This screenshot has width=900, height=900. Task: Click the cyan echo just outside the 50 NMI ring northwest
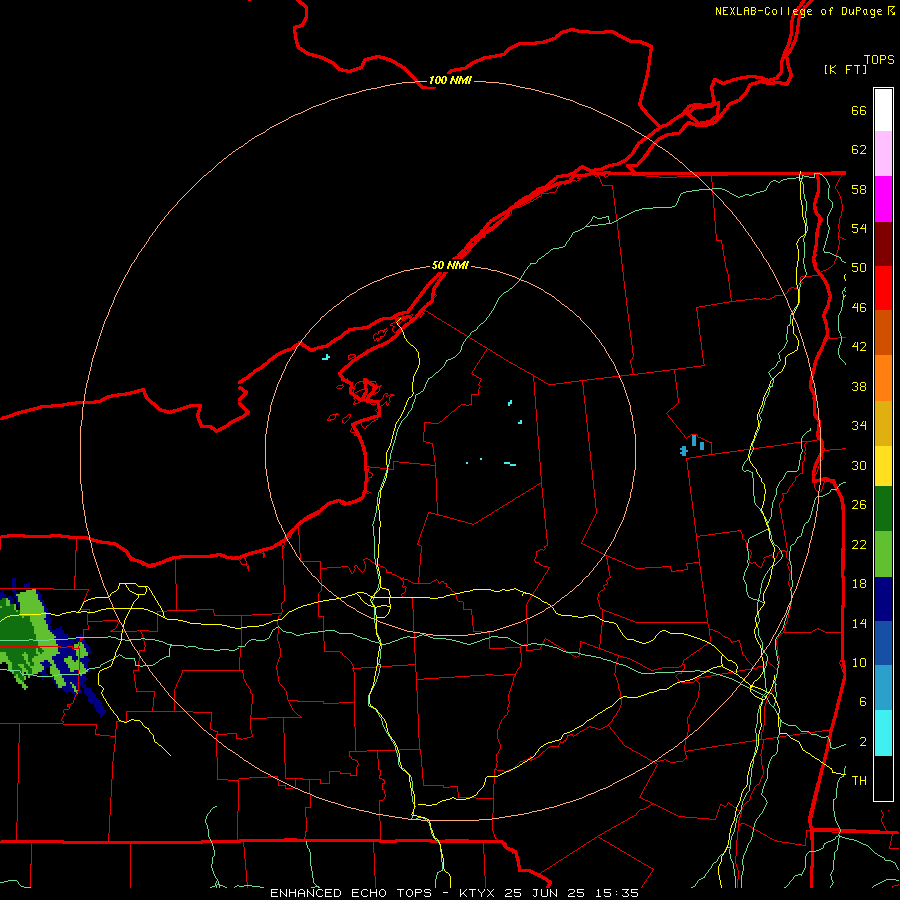point(326,357)
